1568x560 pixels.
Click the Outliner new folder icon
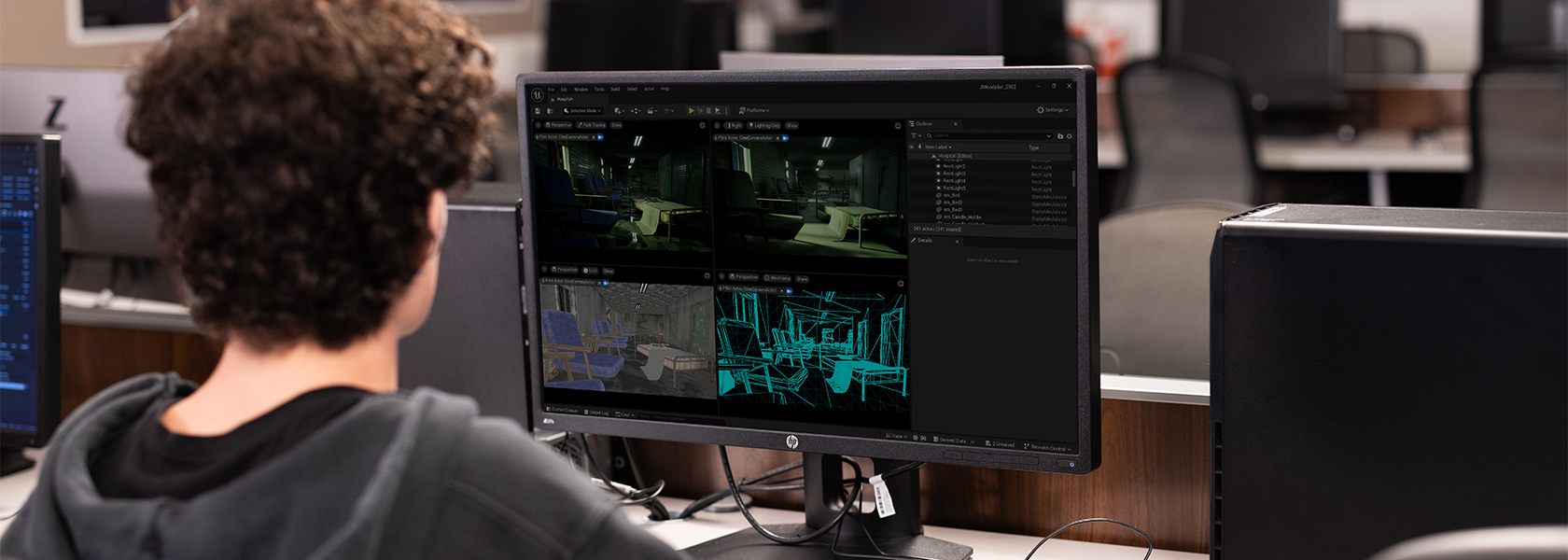click(1060, 136)
